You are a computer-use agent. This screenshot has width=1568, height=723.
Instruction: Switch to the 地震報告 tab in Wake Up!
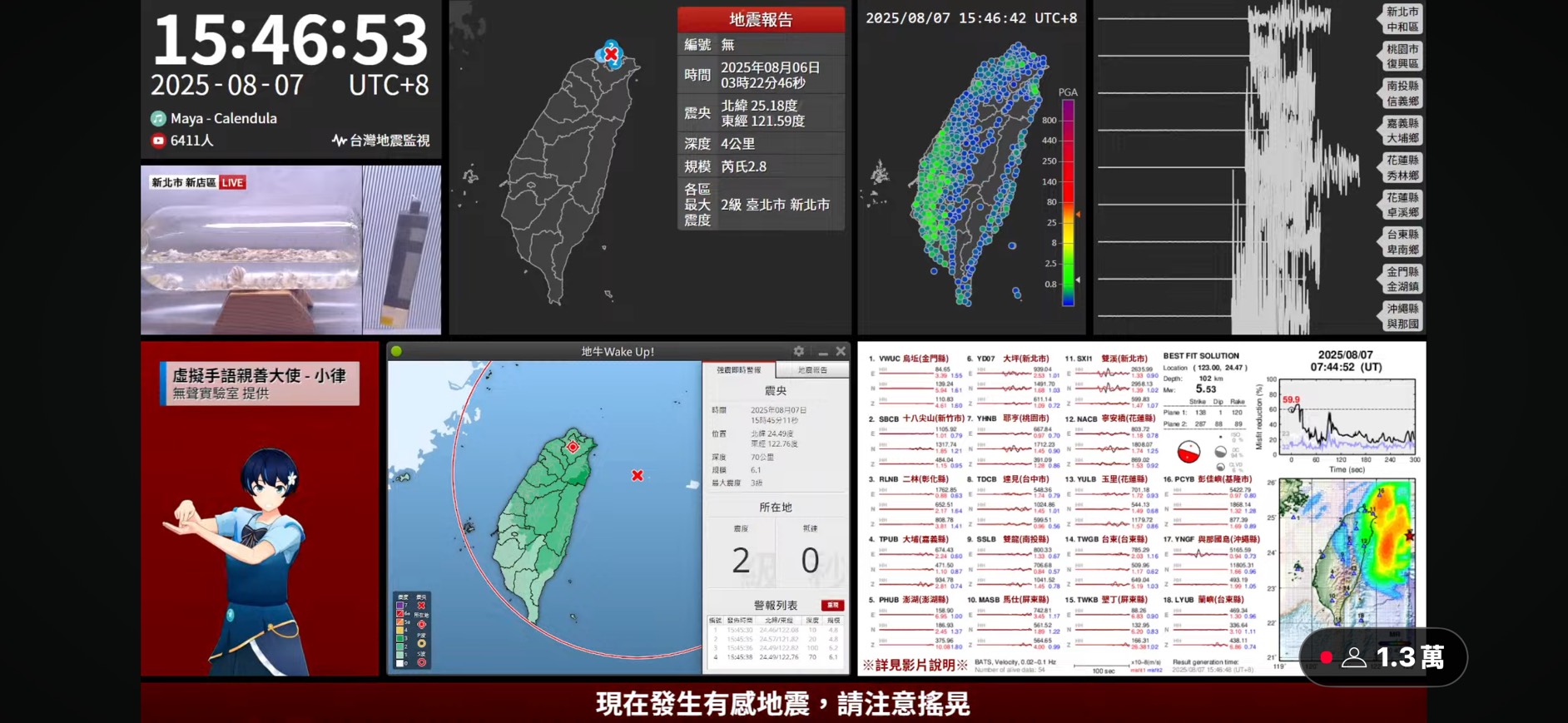(x=812, y=370)
